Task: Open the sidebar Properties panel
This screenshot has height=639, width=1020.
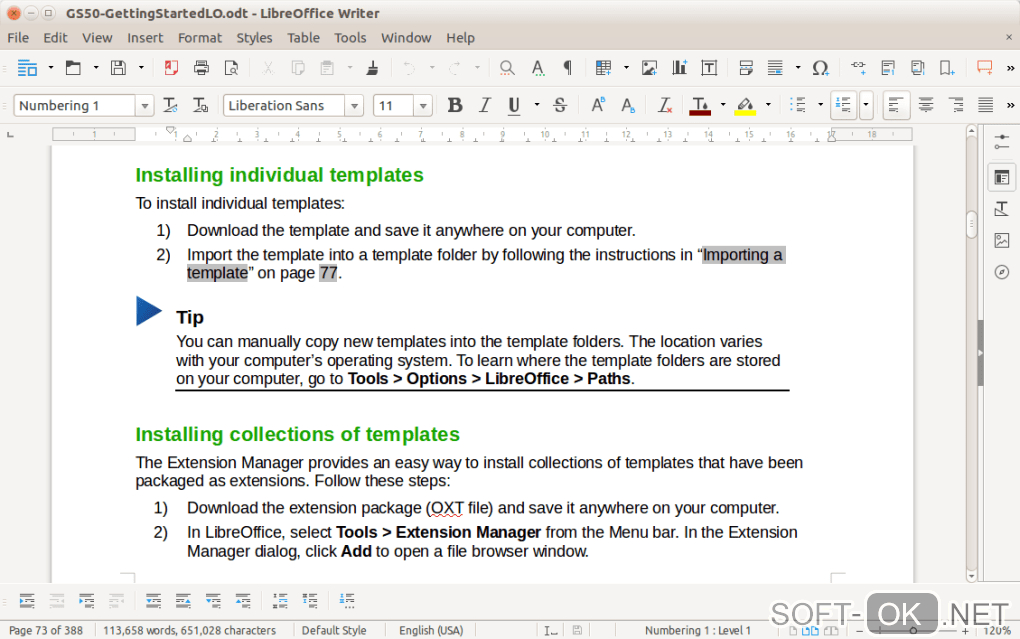Action: pos(1002,178)
